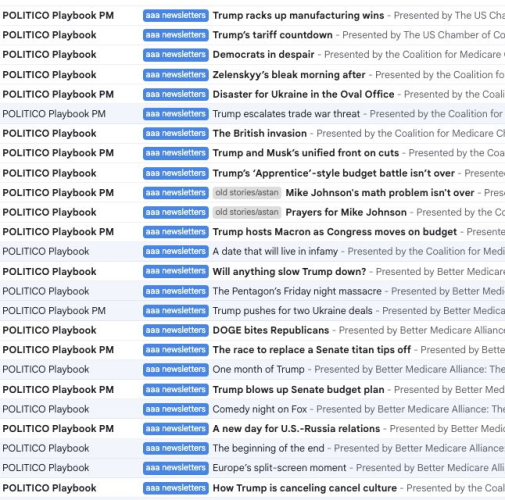Click sender 'POLITICO Playbook PM' on Senate budget plan row
The height and width of the screenshot is (500, 505).
pyautogui.click(x=58, y=390)
